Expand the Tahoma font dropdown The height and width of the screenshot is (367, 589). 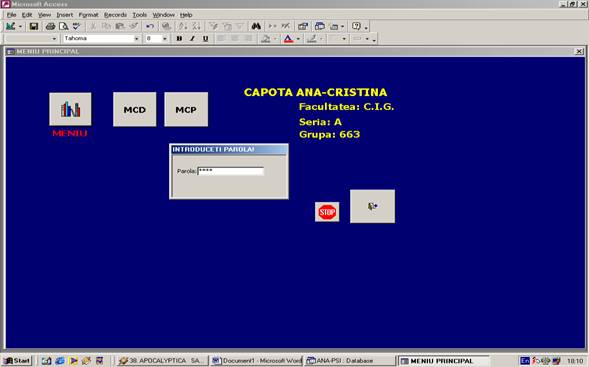[136, 39]
